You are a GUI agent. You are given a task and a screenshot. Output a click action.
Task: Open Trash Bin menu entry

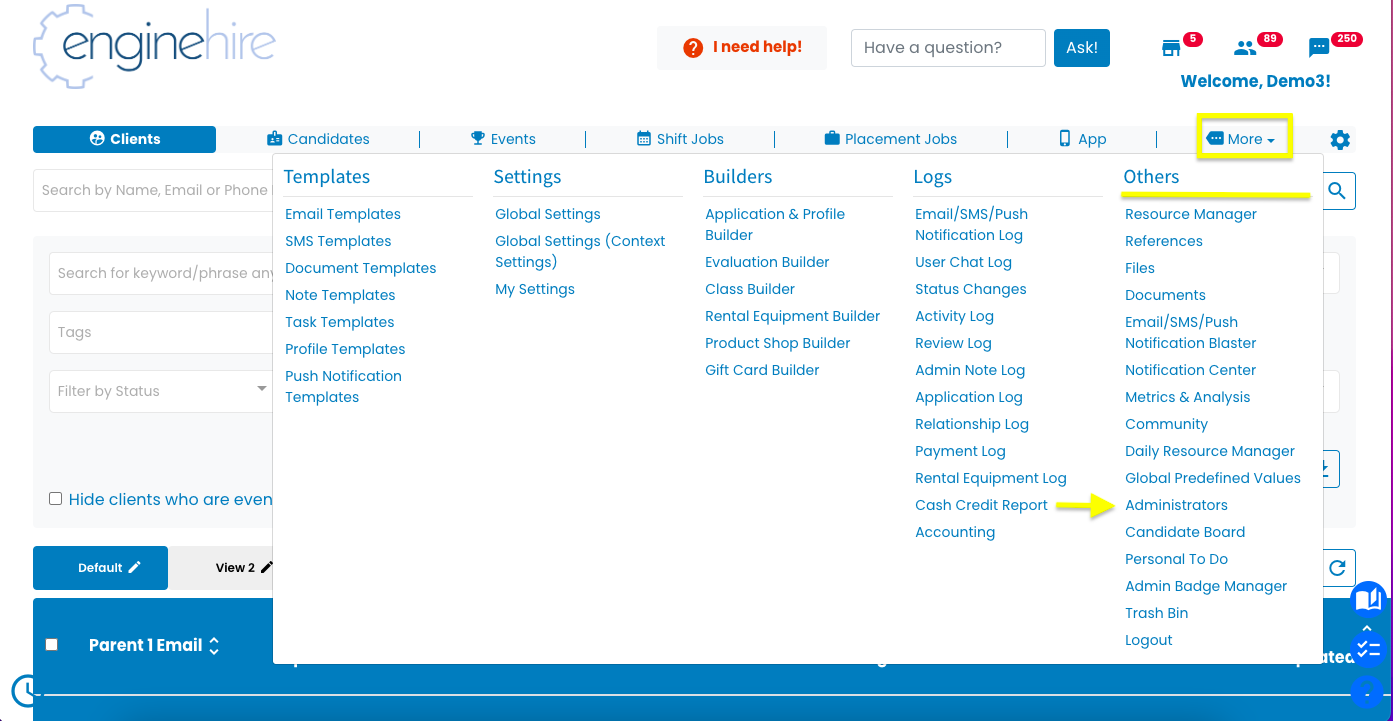point(1157,613)
